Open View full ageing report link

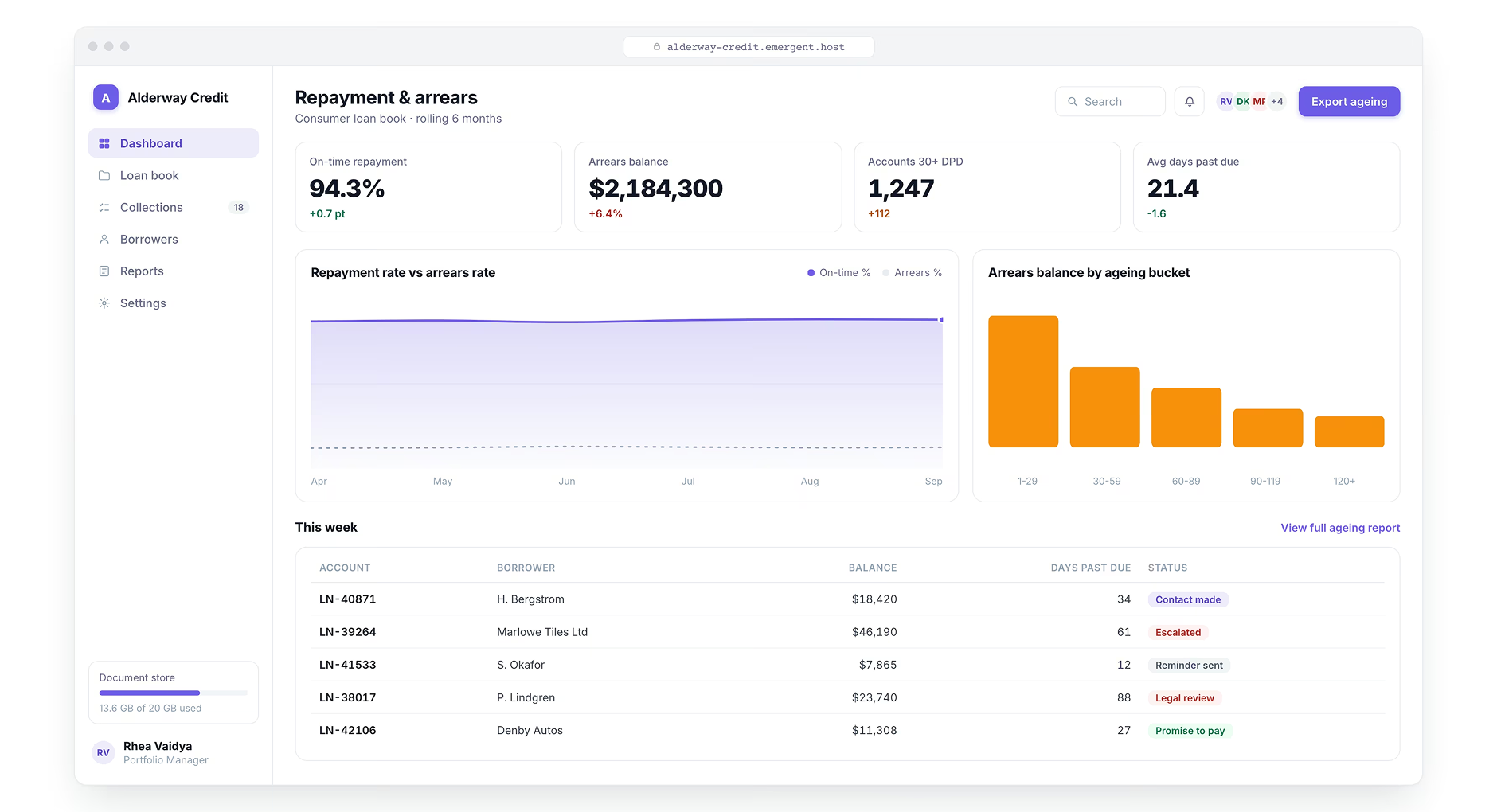click(x=1340, y=528)
